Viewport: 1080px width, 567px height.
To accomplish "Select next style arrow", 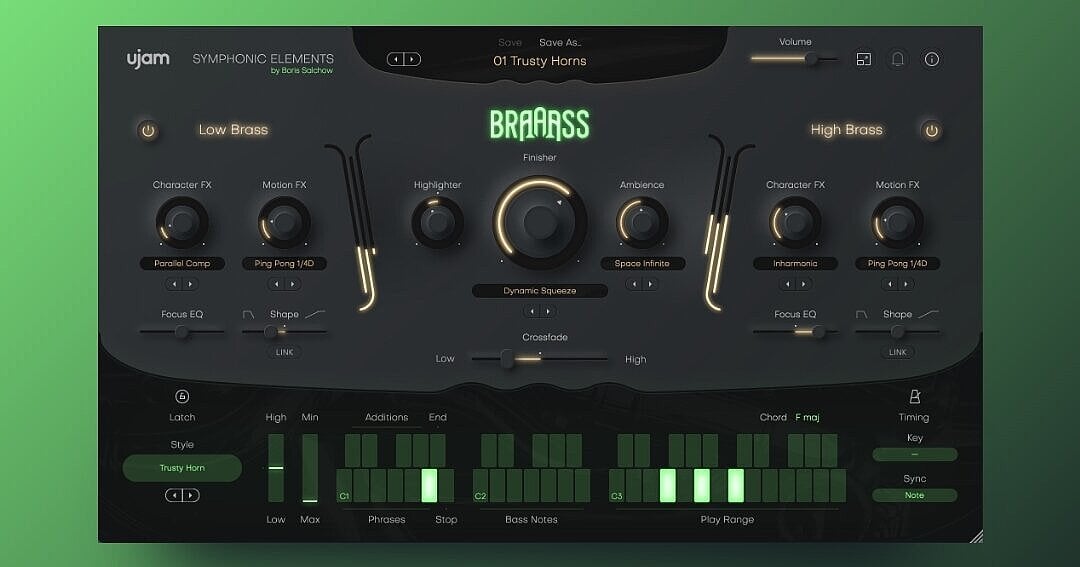I will 191,495.
